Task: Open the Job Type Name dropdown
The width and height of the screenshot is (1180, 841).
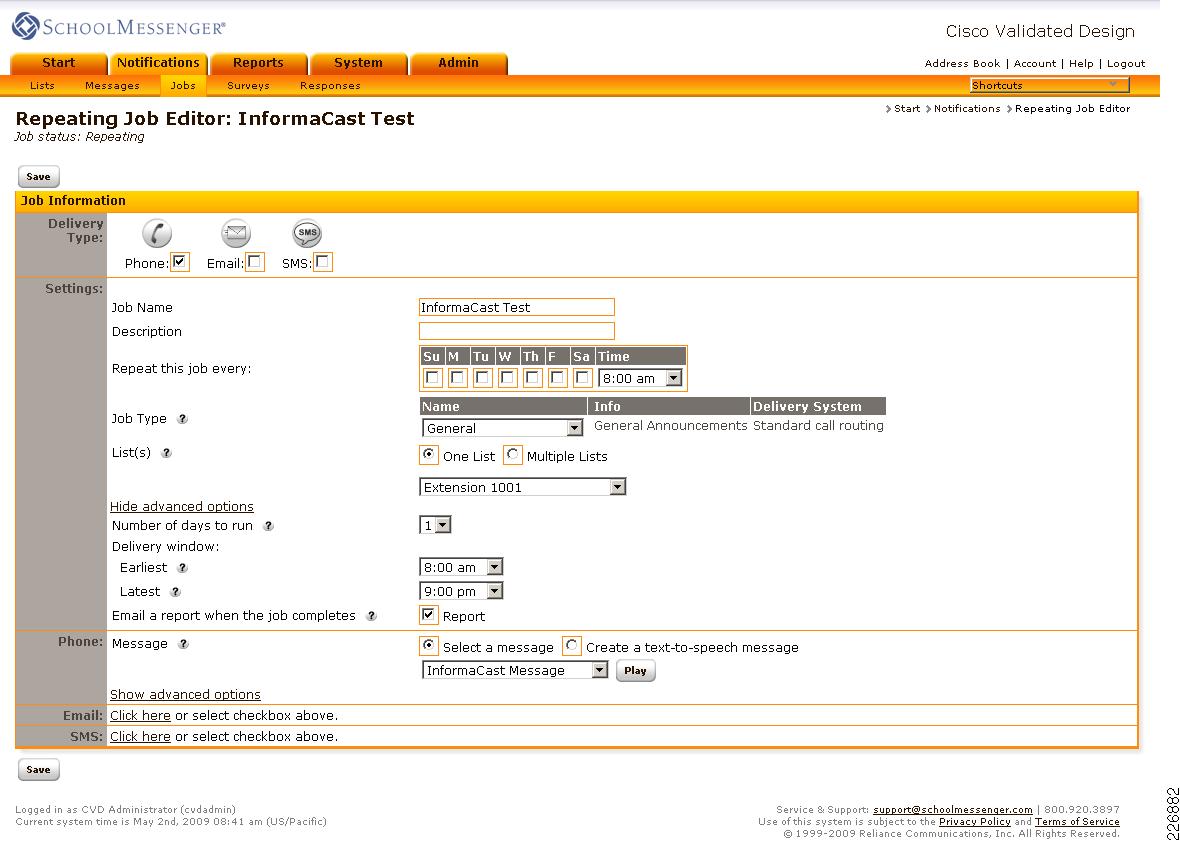Action: coord(503,428)
